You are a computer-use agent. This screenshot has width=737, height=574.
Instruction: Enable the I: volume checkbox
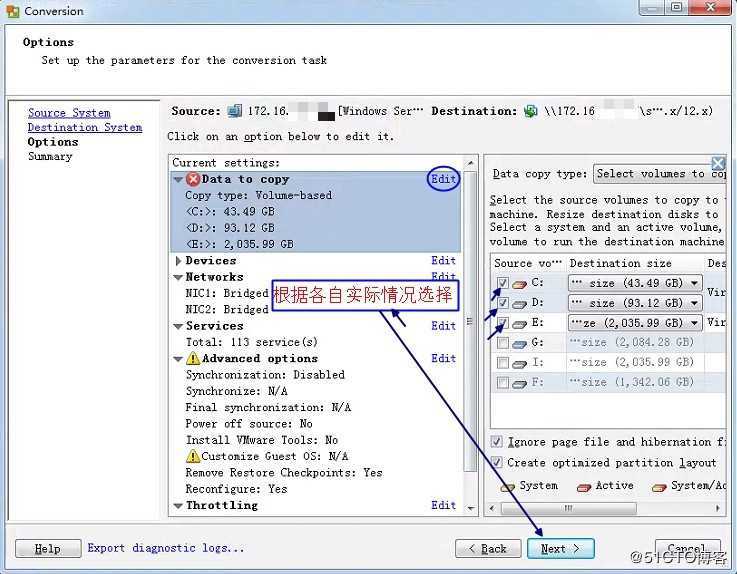(502, 362)
